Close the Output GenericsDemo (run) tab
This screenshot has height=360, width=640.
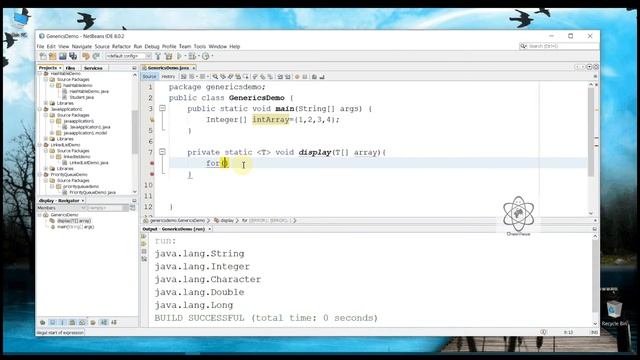click(x=210, y=229)
